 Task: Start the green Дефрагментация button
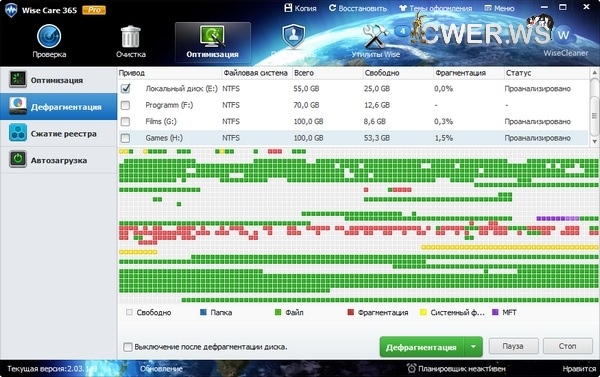(x=422, y=347)
